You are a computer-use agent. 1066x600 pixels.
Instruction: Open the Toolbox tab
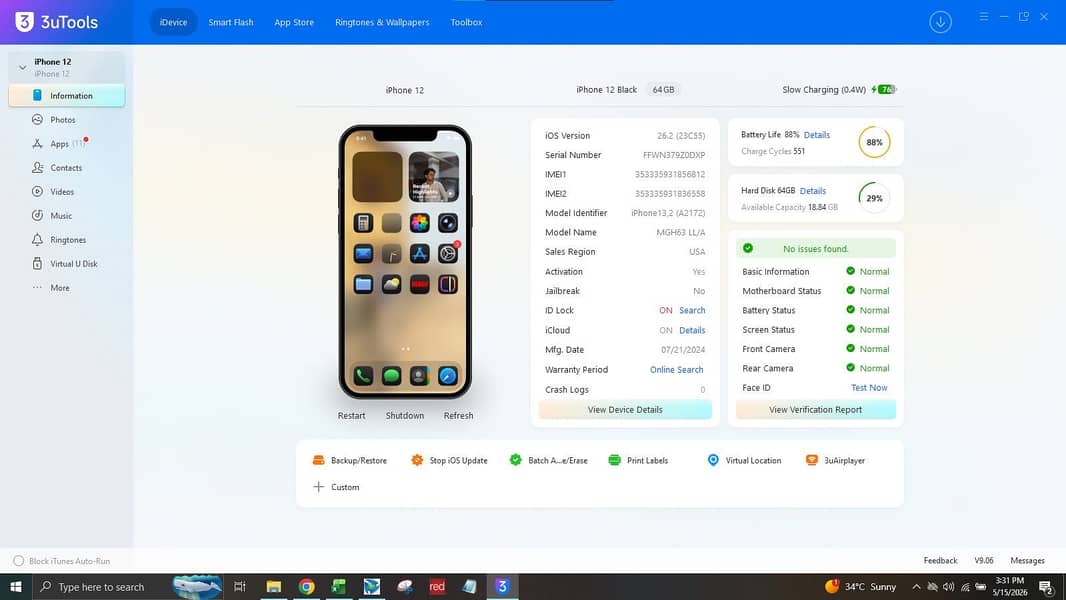[x=466, y=22]
